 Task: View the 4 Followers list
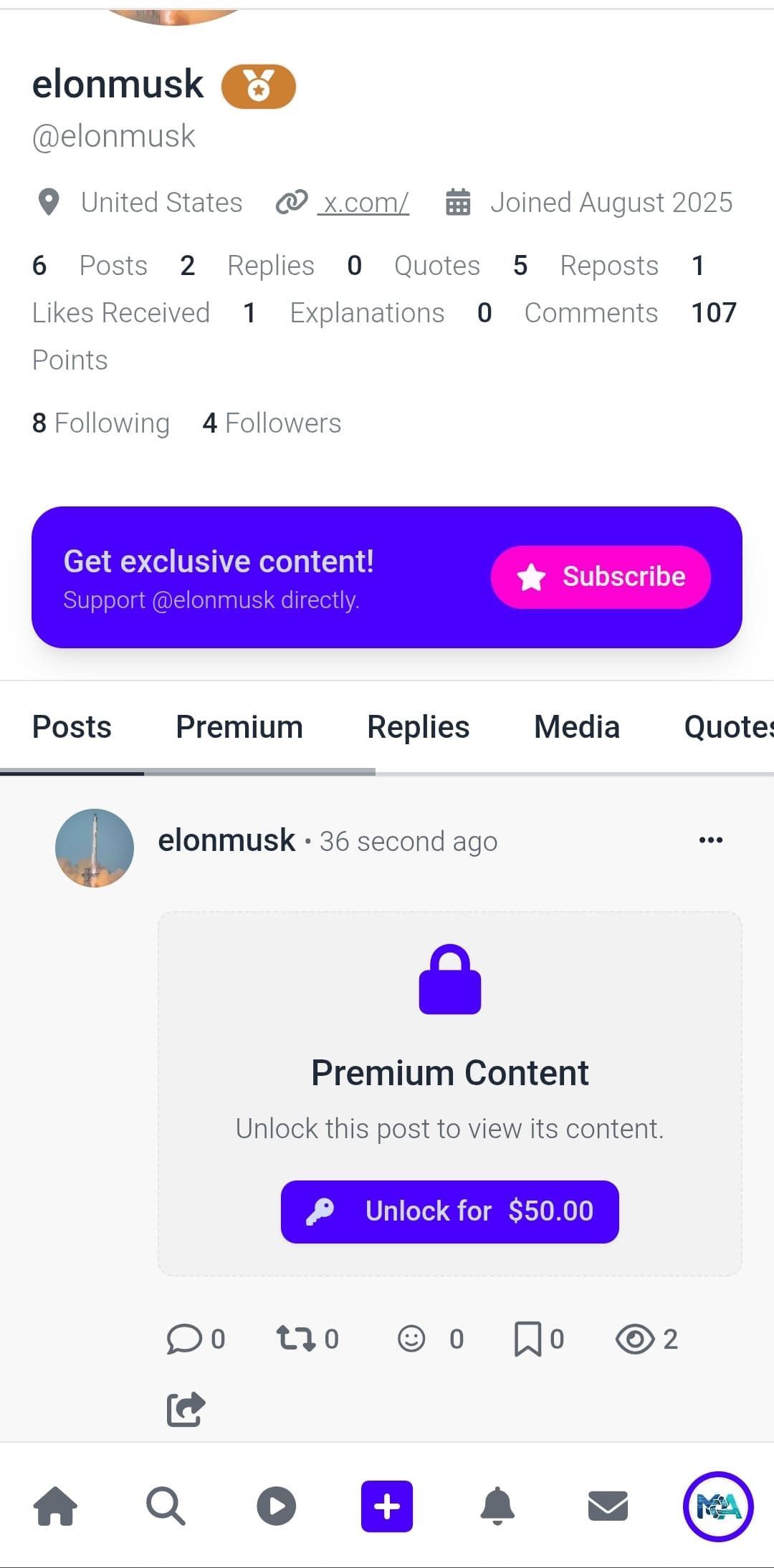272,423
